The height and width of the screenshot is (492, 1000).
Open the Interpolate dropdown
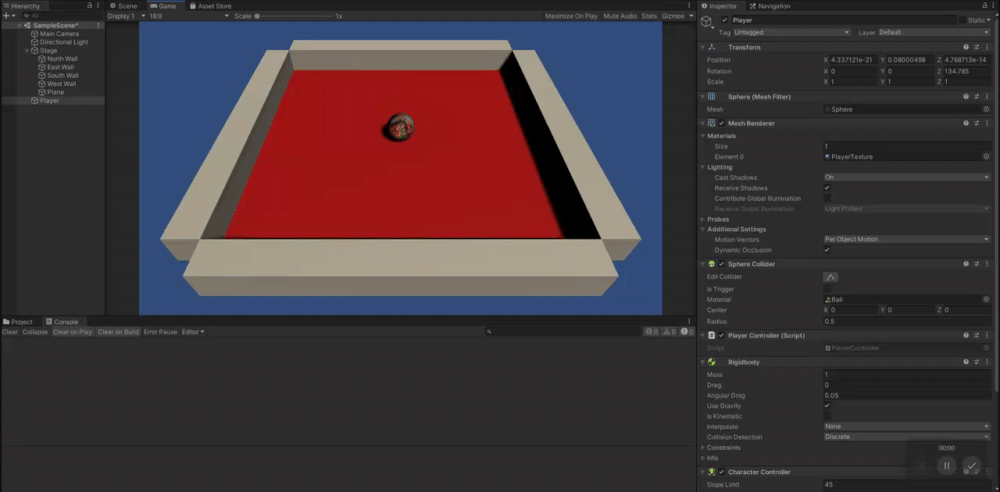pos(906,426)
